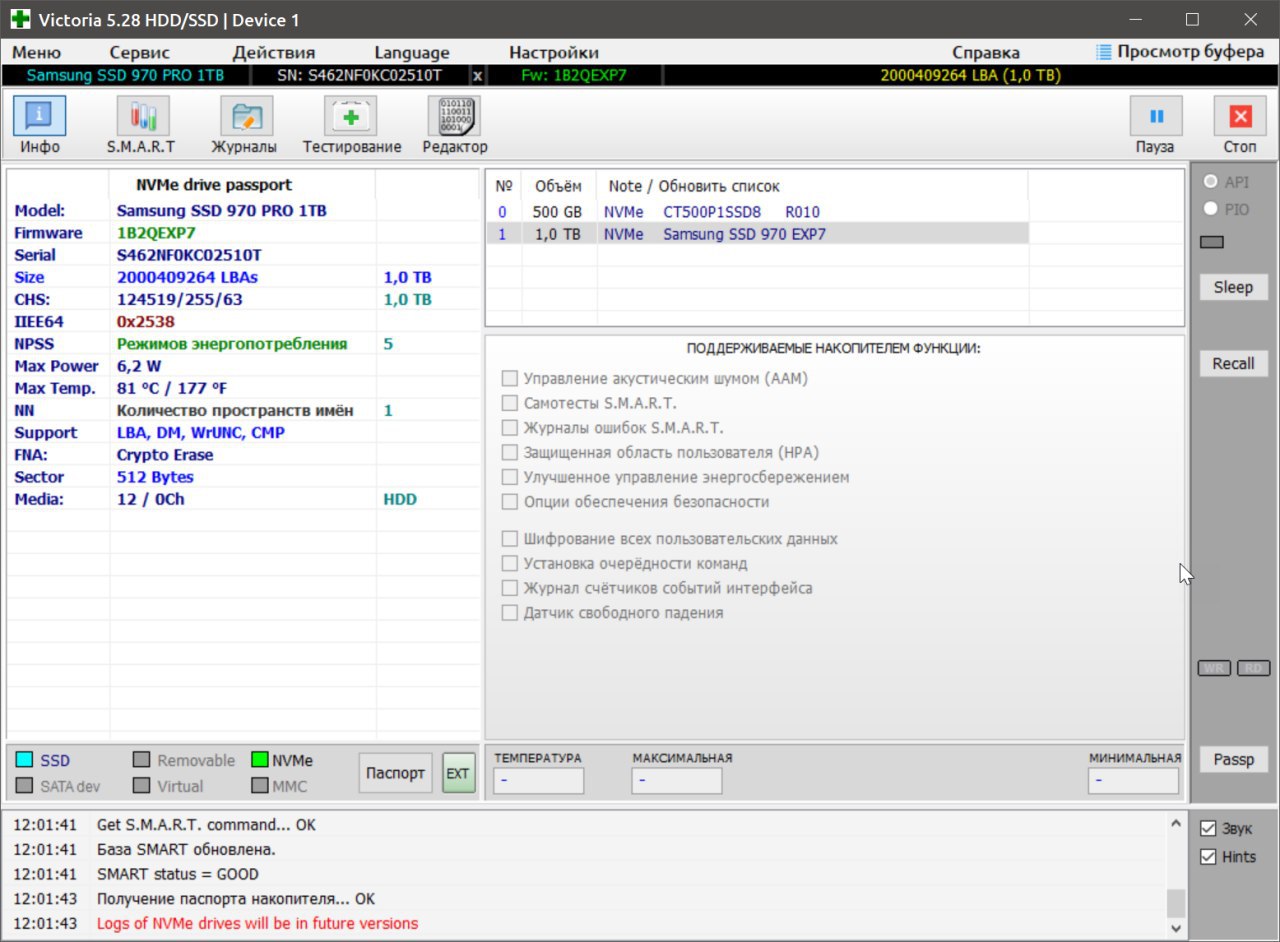Click the RD indicator in right panel
The width and height of the screenshot is (1280, 942).
pyautogui.click(x=1253, y=668)
